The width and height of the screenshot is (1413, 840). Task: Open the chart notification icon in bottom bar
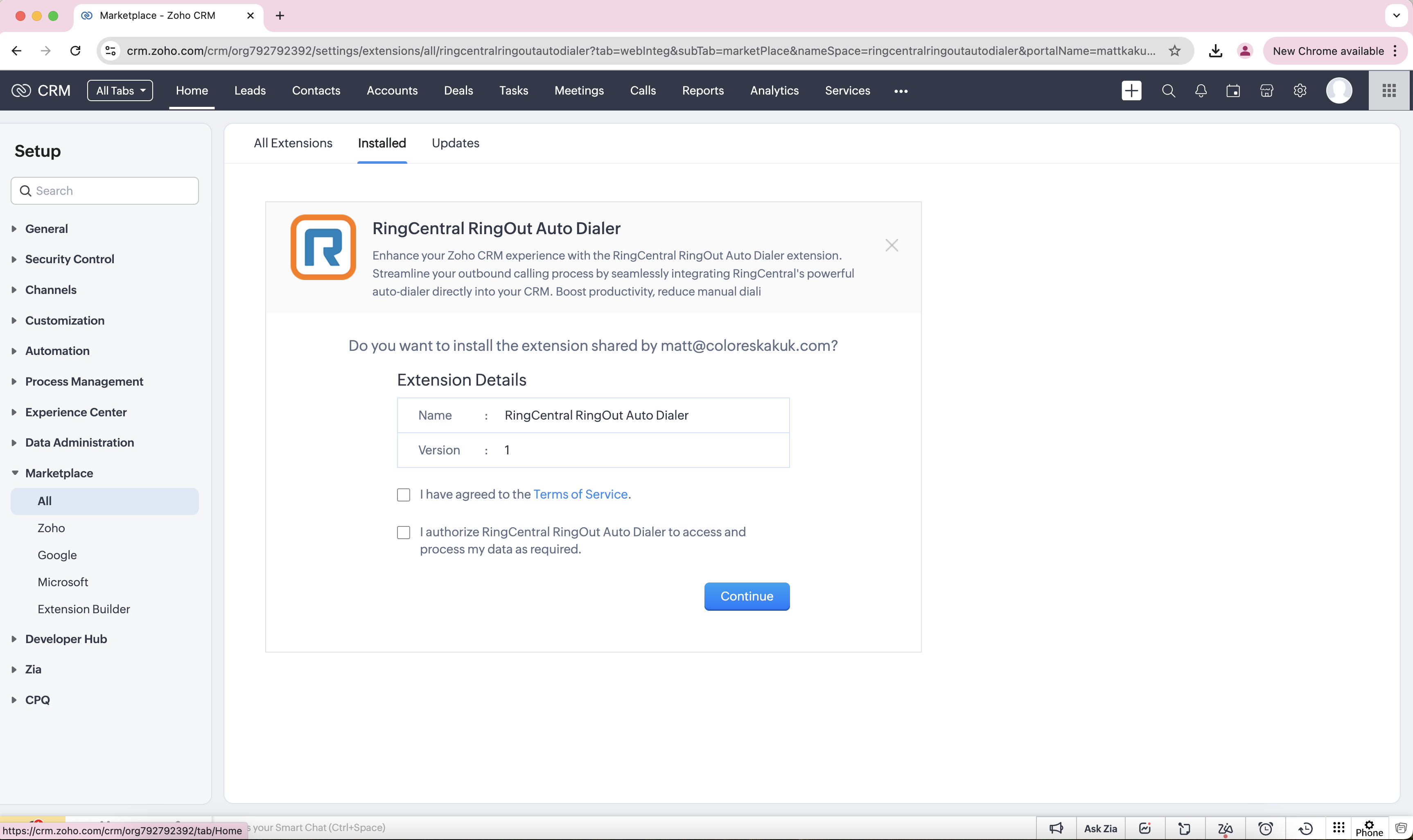point(1145,828)
